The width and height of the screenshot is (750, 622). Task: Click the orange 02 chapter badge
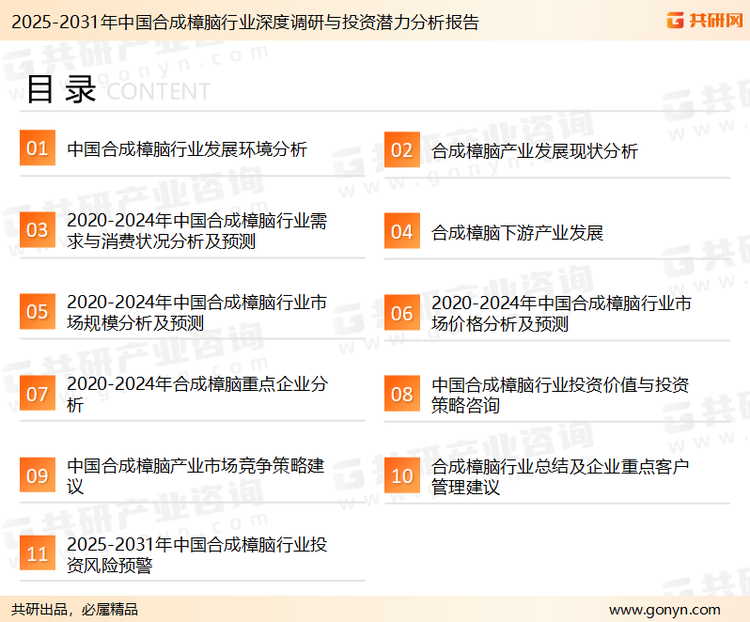click(x=402, y=150)
